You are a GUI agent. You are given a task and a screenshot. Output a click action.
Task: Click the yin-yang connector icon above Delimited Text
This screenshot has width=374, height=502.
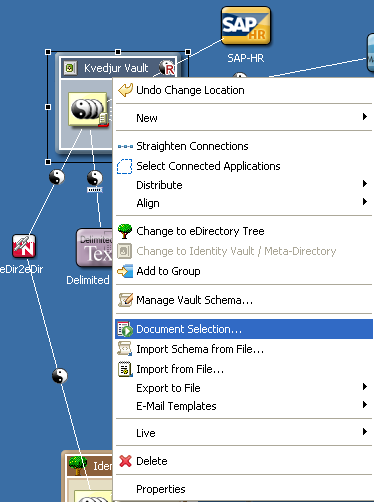95,178
